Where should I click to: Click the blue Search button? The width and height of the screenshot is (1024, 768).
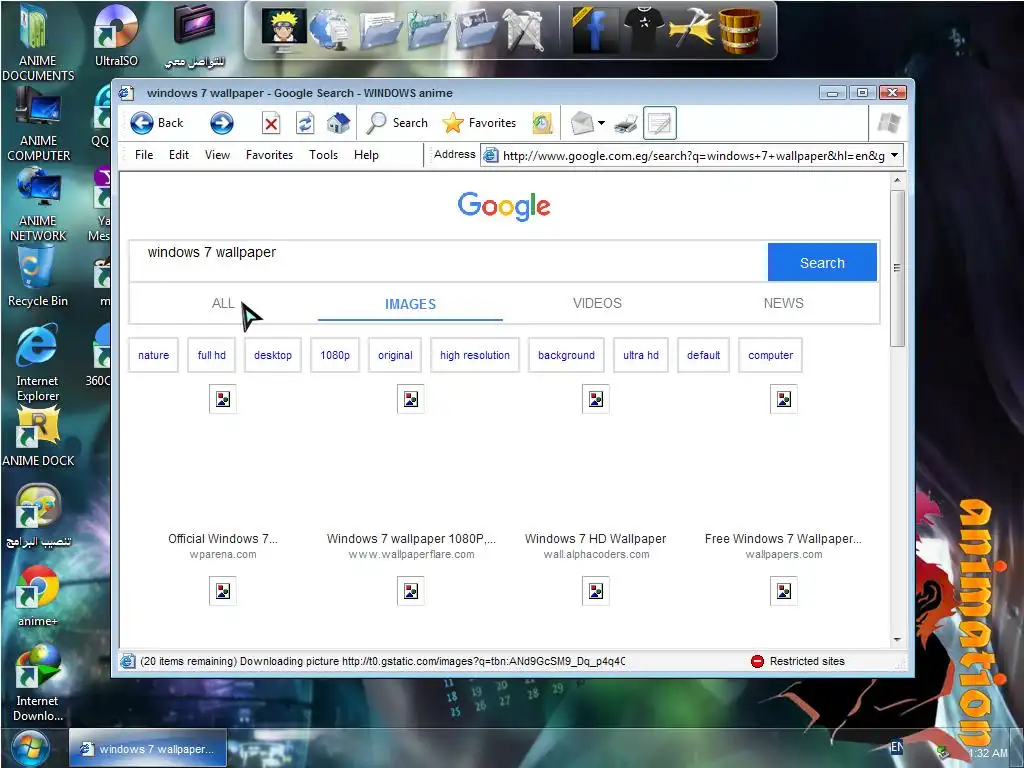(822, 263)
